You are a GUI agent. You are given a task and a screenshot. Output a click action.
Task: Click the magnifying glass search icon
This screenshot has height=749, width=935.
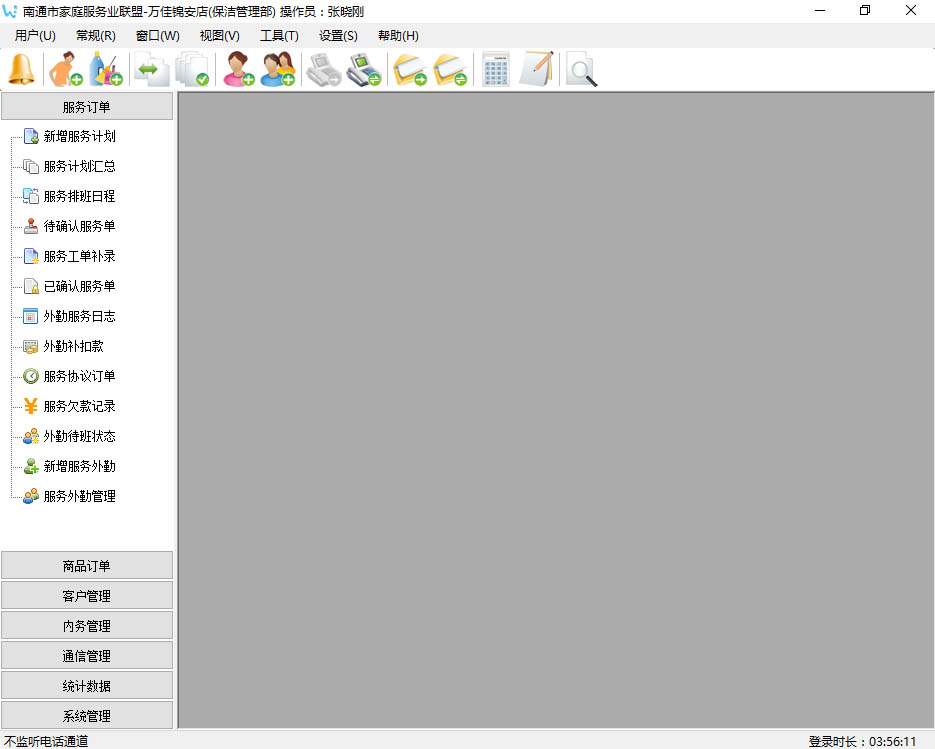coord(581,70)
